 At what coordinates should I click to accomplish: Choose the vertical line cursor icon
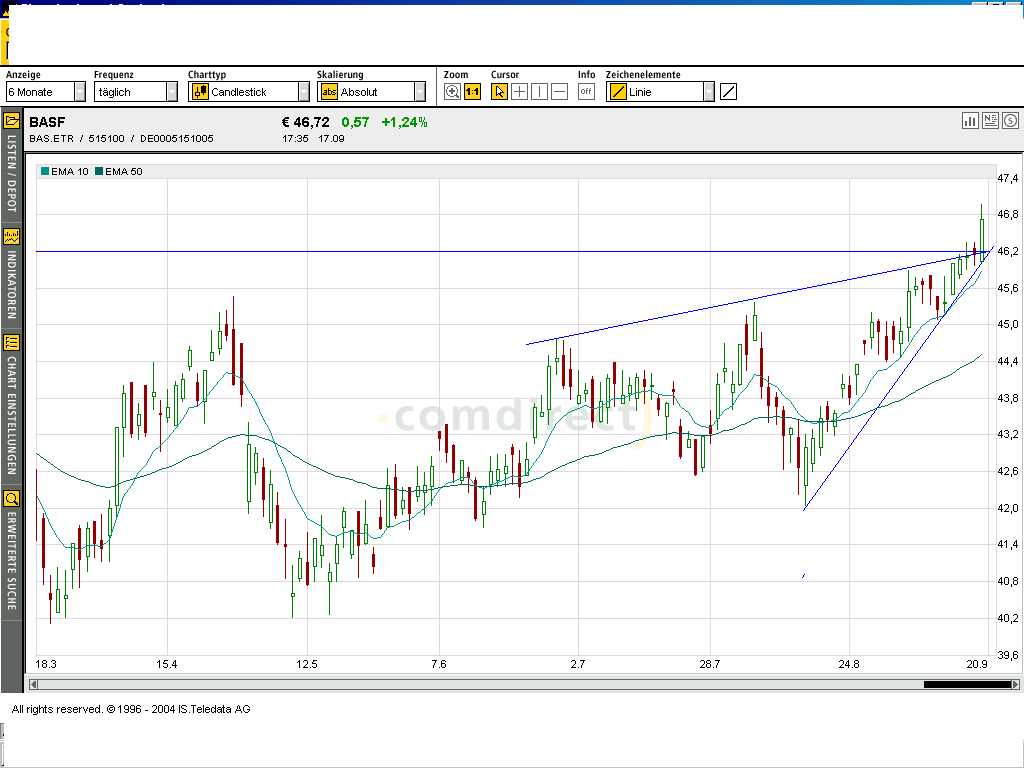[540, 92]
